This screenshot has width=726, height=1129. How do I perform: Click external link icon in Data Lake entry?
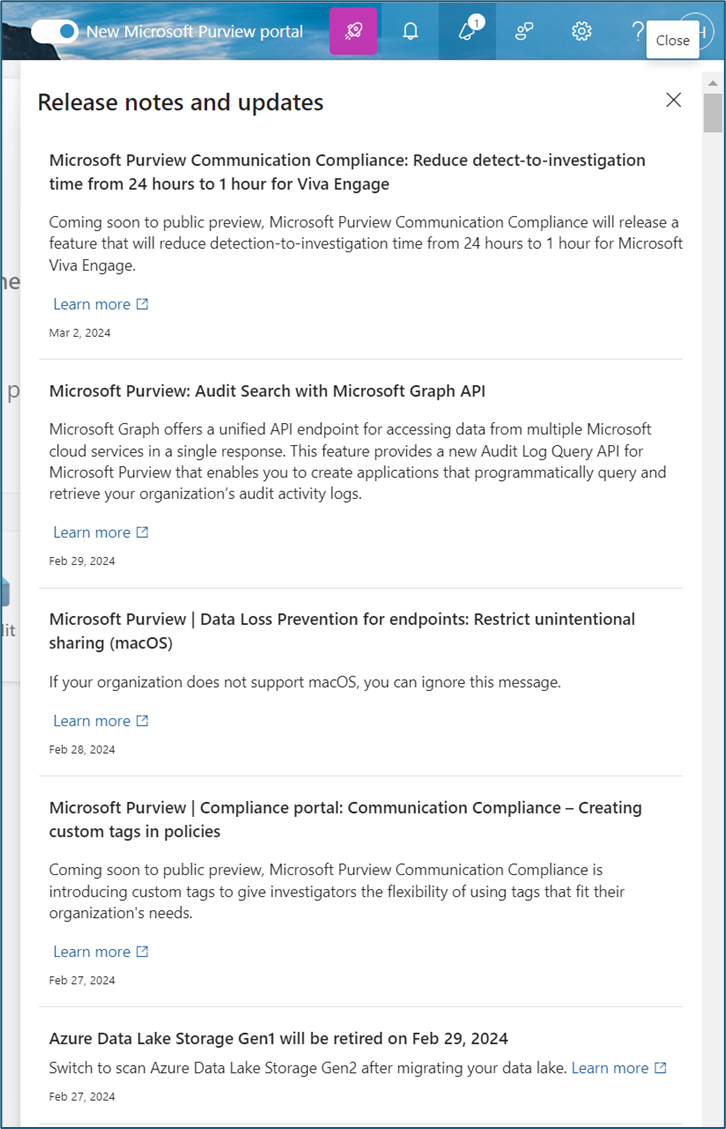point(660,1068)
